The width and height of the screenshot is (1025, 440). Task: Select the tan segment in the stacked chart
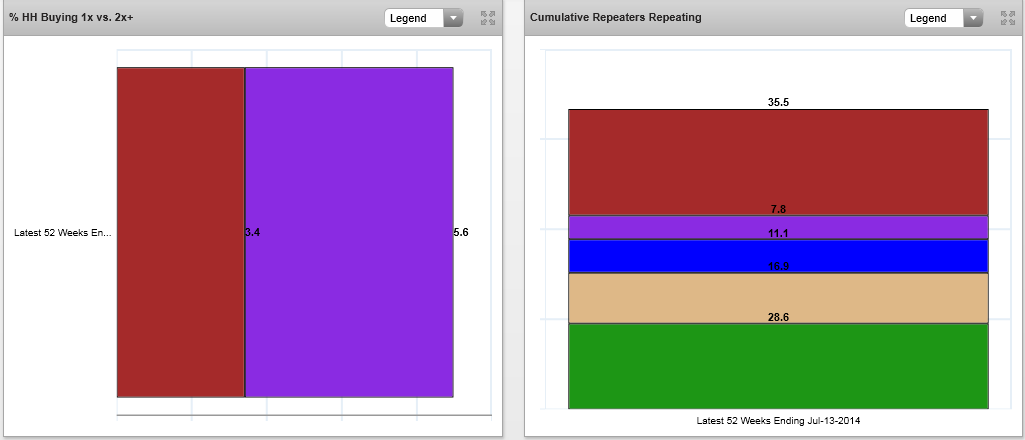pyautogui.click(x=778, y=298)
